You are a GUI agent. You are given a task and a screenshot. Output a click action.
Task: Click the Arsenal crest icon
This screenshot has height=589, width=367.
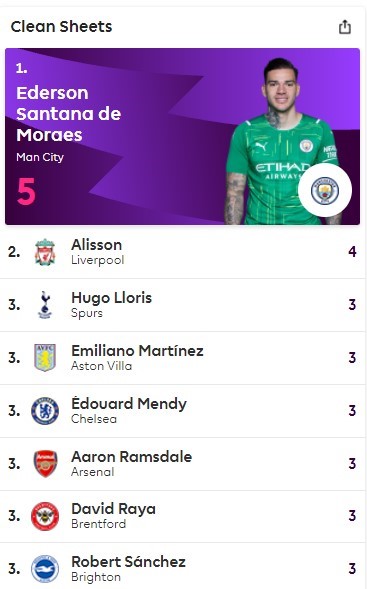coord(45,464)
